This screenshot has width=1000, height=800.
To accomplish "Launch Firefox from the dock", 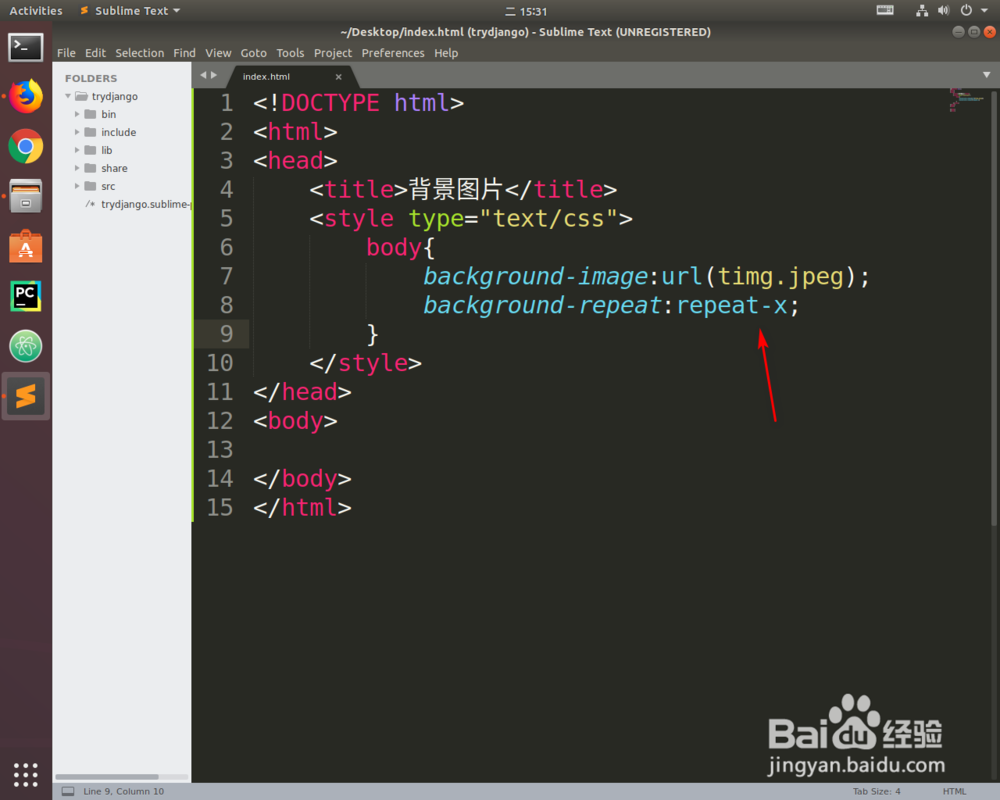I will coord(26,96).
